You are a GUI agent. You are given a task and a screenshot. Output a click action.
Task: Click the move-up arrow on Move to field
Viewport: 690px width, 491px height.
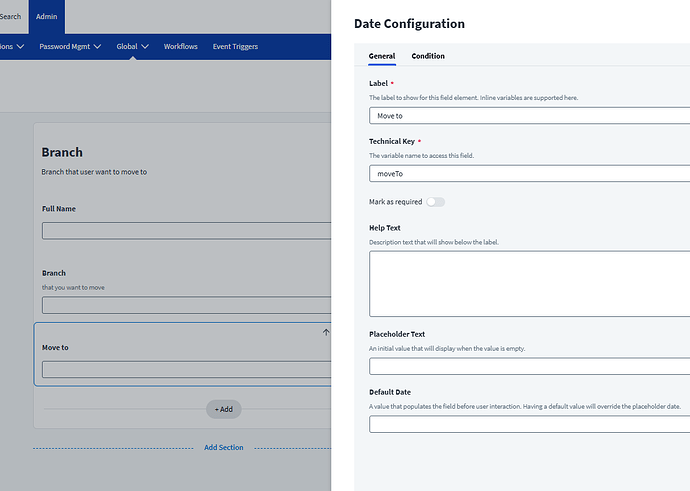(x=326, y=332)
